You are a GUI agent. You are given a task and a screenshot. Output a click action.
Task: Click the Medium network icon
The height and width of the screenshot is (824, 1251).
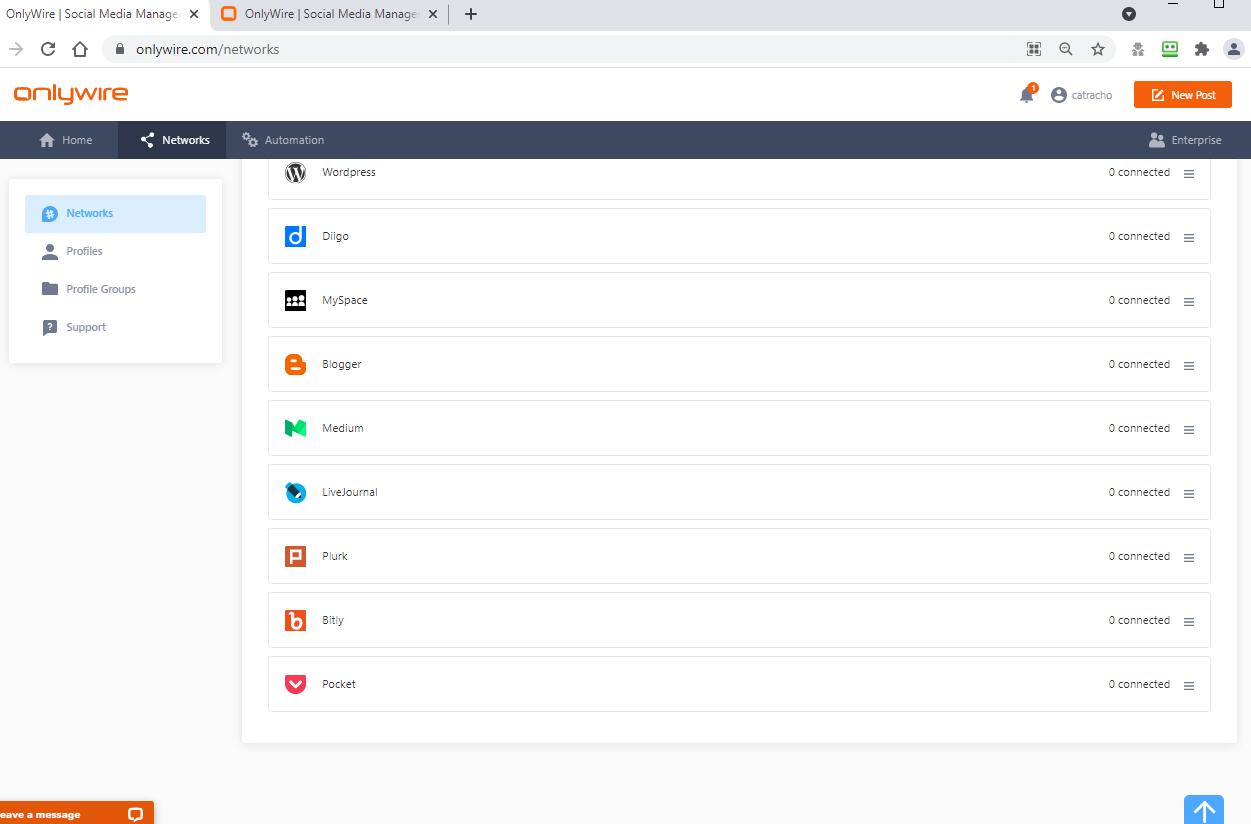[x=295, y=429]
